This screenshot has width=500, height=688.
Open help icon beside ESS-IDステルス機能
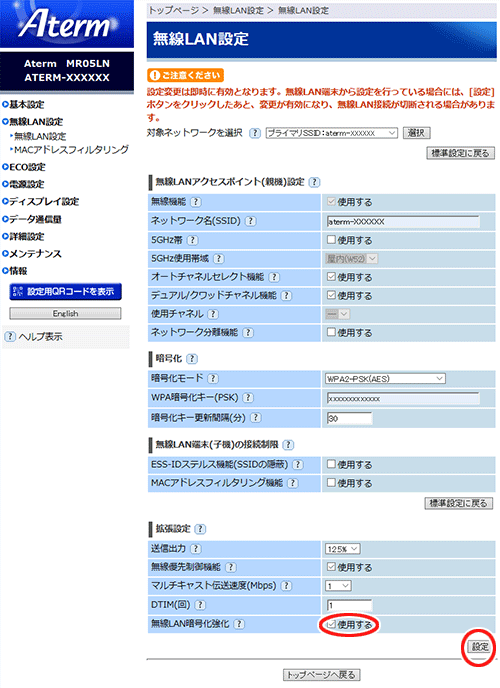[x=298, y=464]
